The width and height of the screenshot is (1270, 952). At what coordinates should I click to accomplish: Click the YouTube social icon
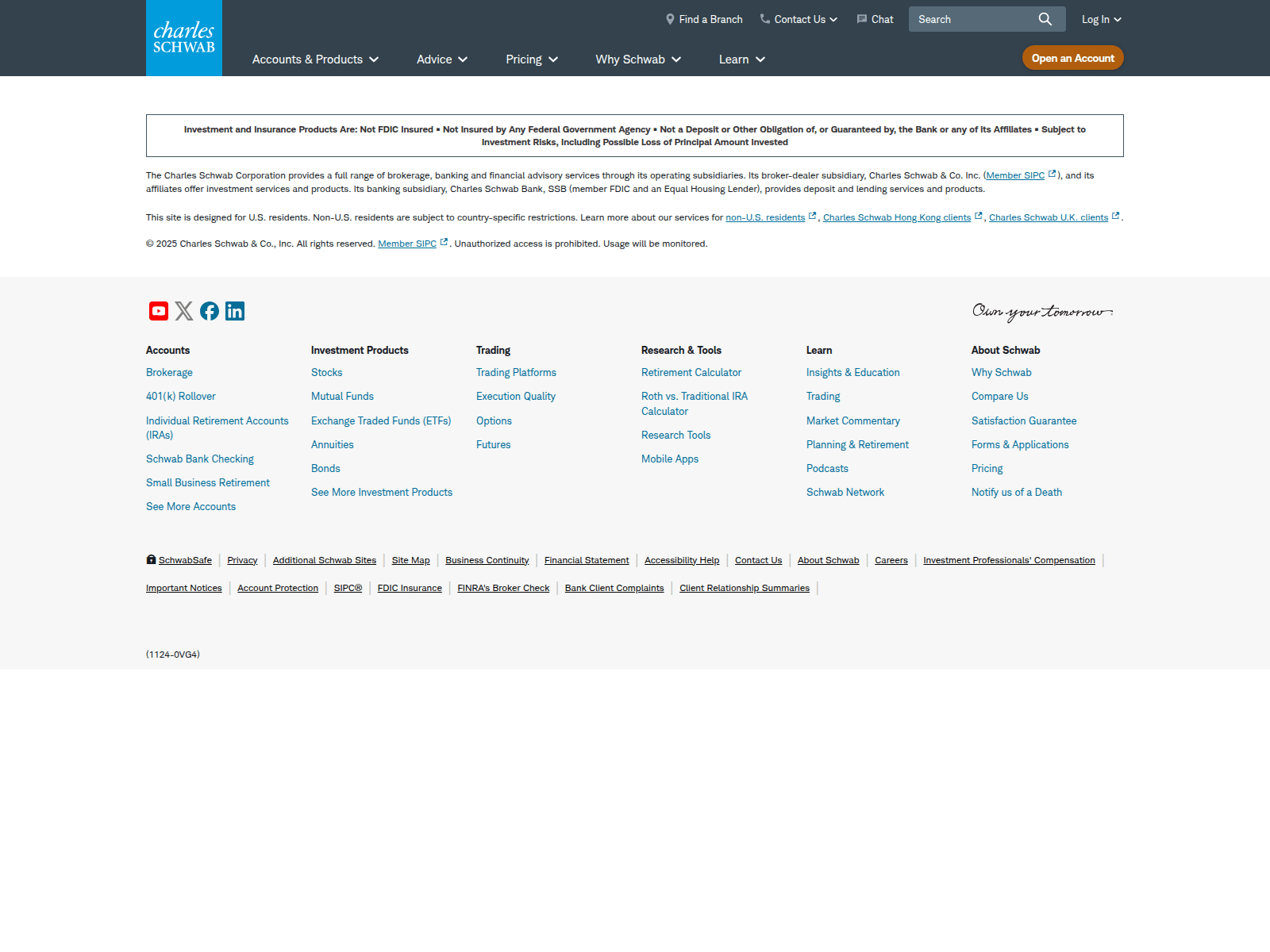point(159,311)
